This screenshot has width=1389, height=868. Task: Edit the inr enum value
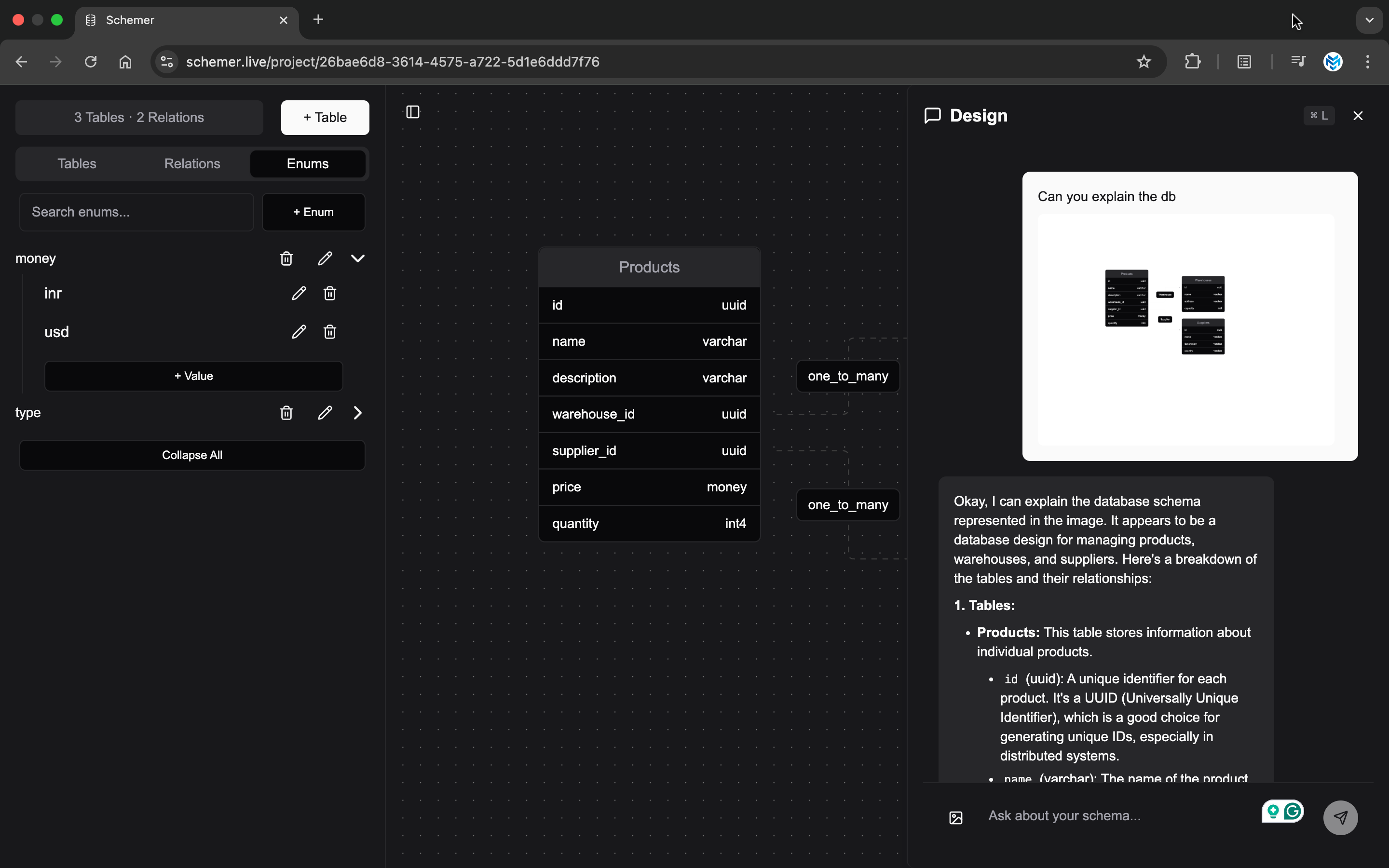tap(299, 293)
